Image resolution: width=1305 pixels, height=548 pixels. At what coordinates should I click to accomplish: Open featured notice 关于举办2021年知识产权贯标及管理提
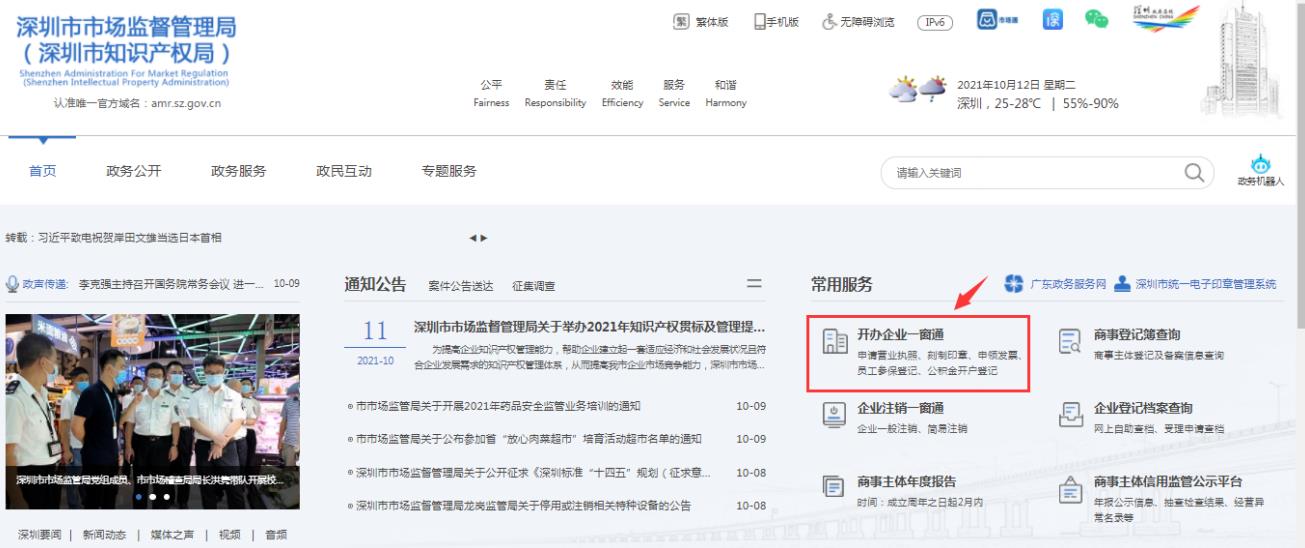[590, 327]
